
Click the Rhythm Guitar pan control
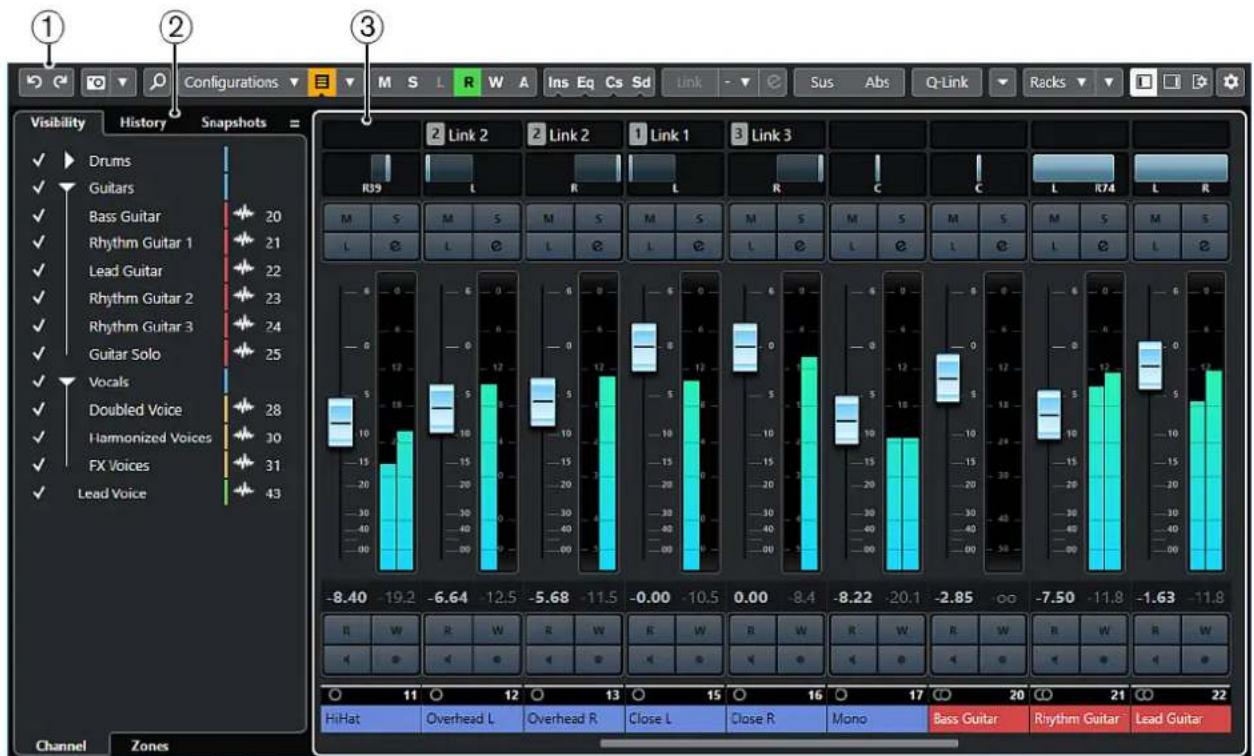pos(1078,173)
